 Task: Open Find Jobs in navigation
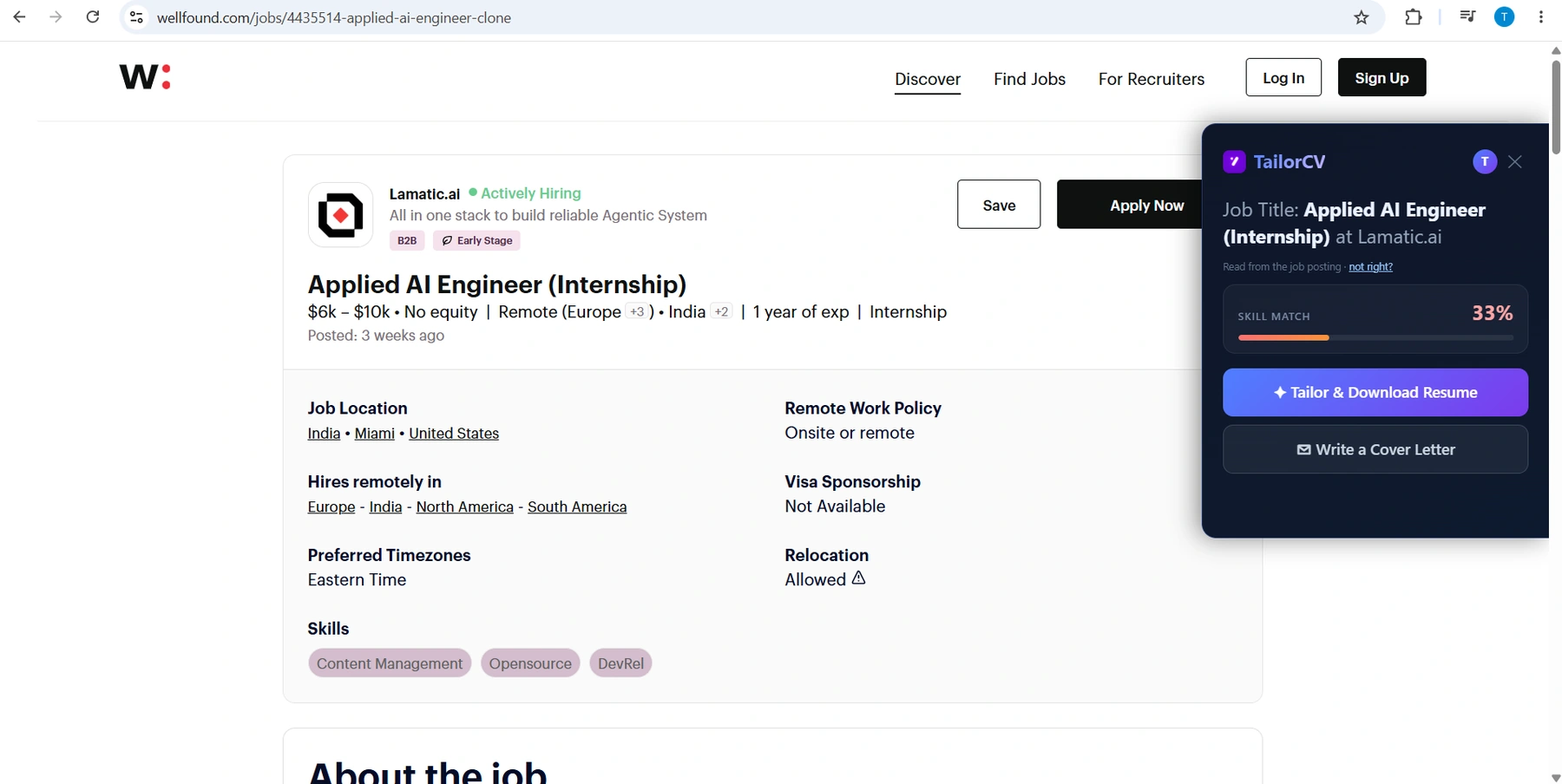[x=1029, y=79]
